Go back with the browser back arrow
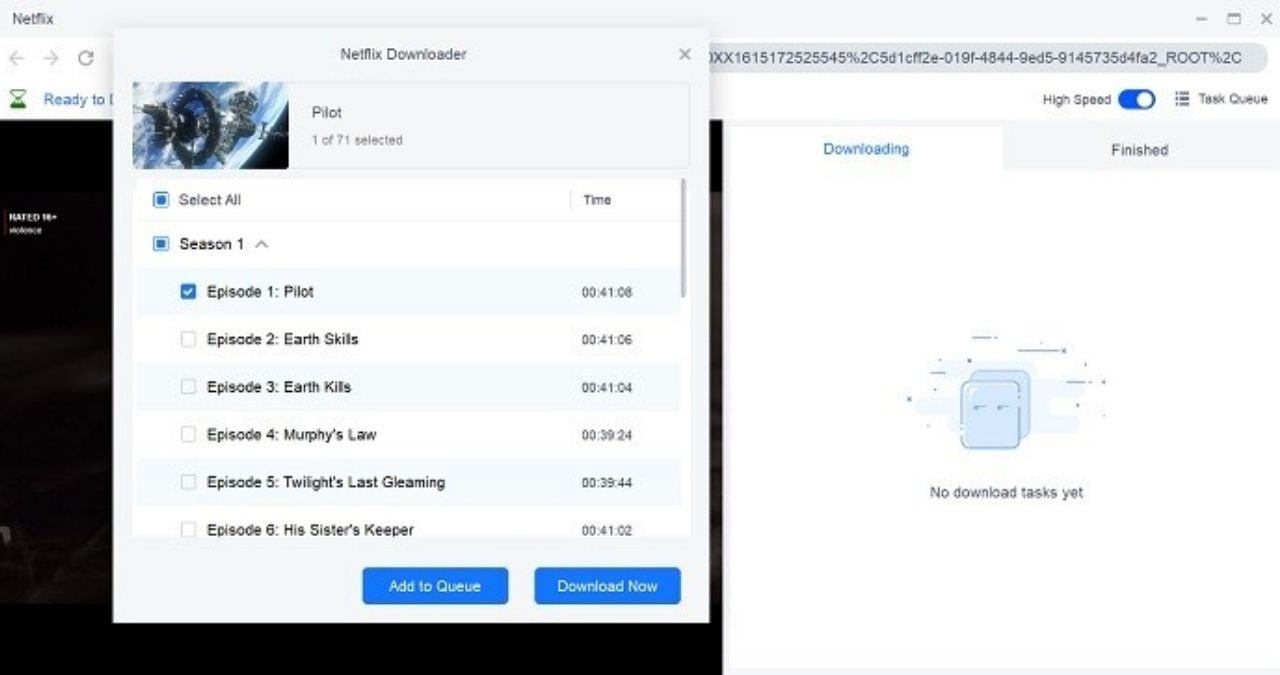Image resolution: width=1280 pixels, height=675 pixels. point(16,58)
